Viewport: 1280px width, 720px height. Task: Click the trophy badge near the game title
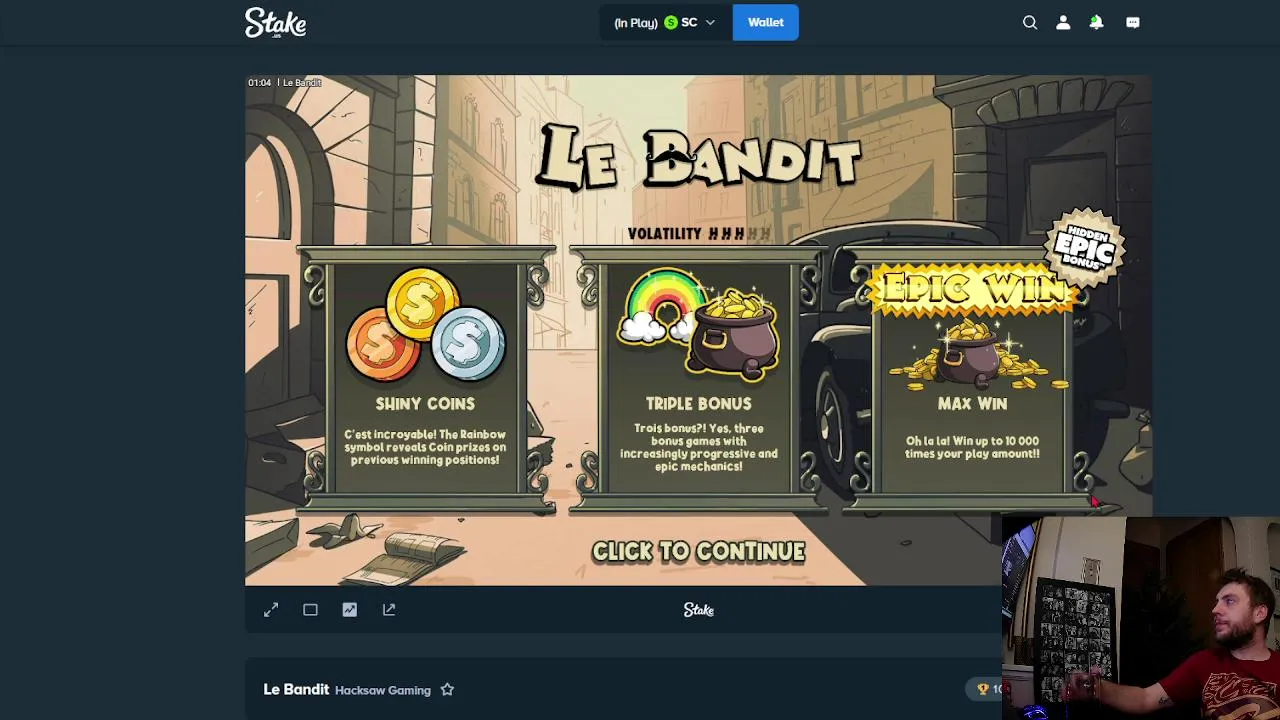coord(990,689)
